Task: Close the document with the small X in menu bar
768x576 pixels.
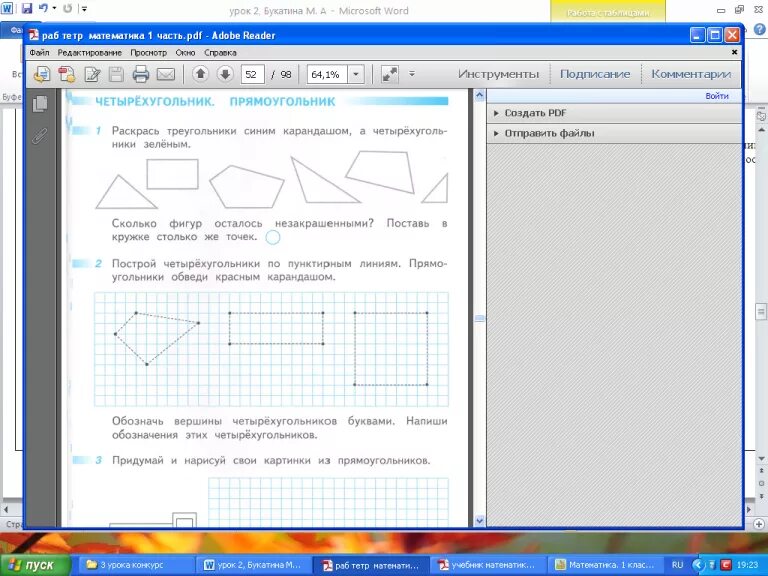Action: tap(734, 52)
